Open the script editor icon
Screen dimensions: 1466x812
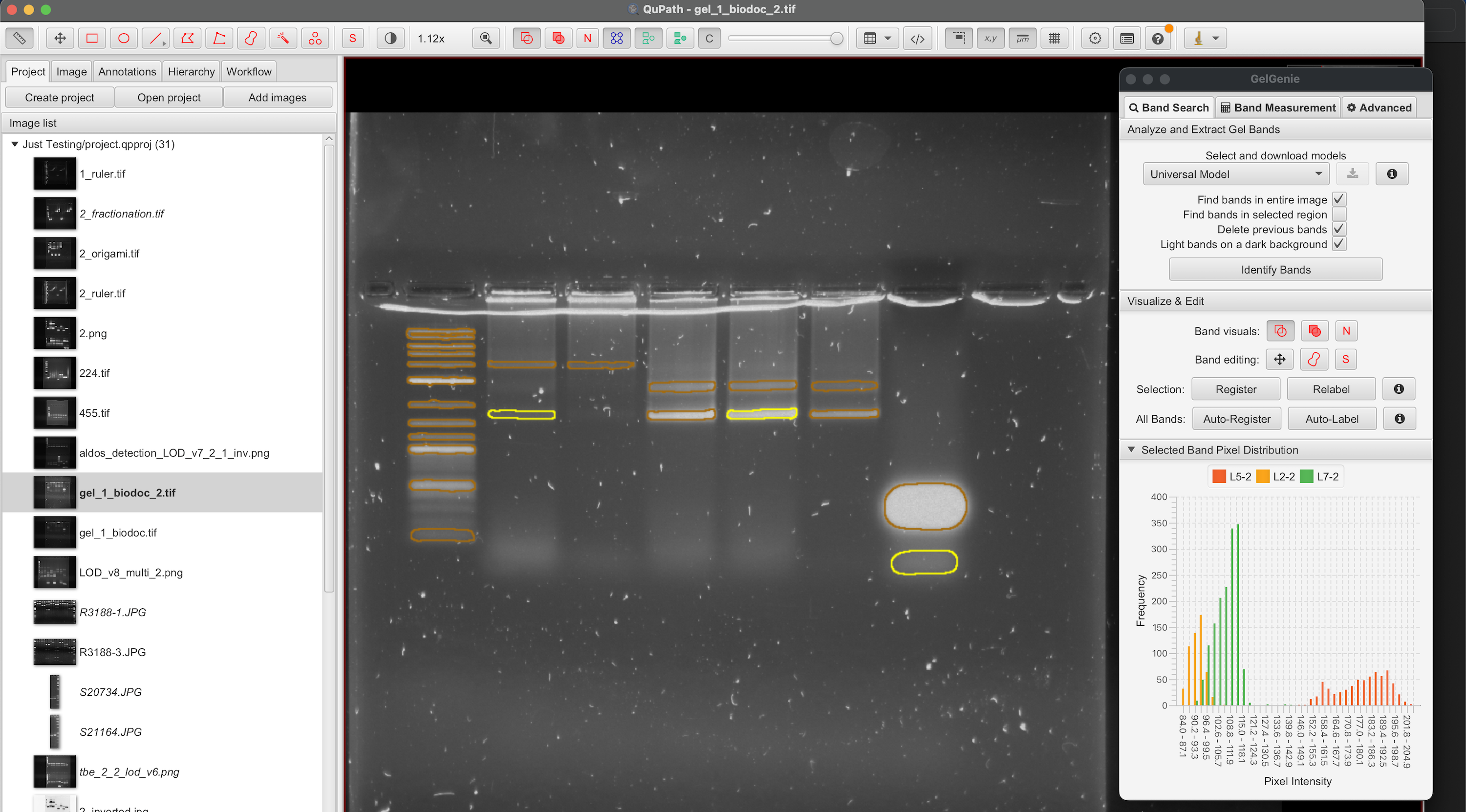(917, 38)
